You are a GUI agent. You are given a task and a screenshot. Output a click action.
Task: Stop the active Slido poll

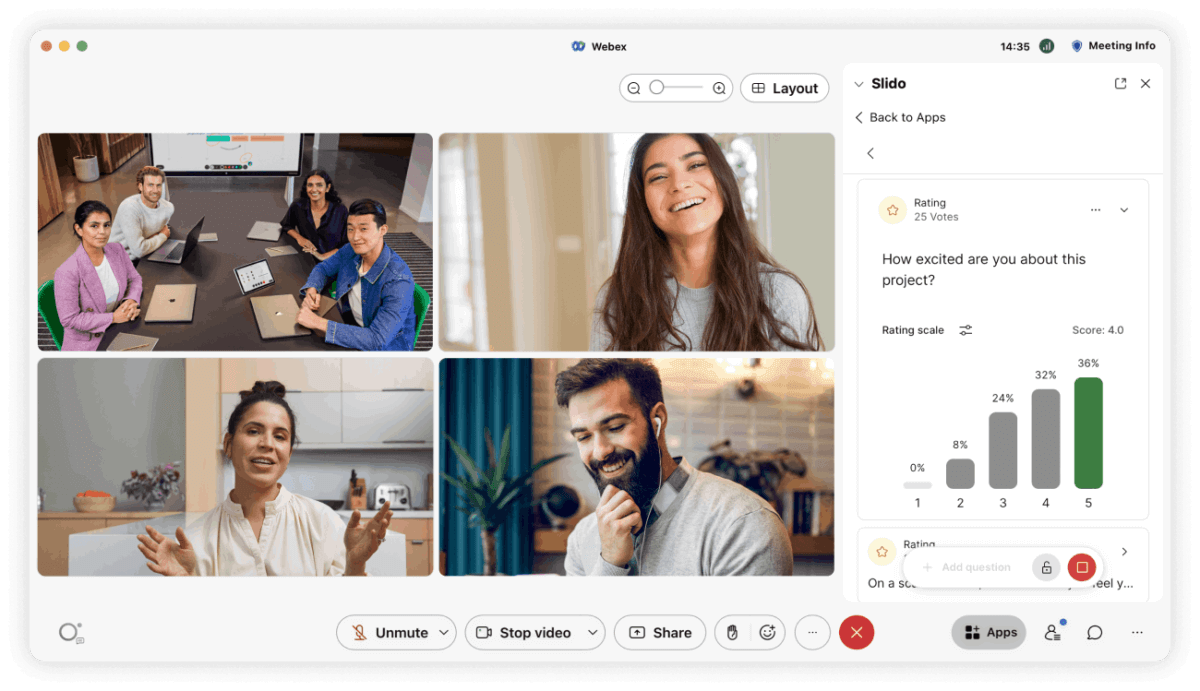tap(1081, 567)
